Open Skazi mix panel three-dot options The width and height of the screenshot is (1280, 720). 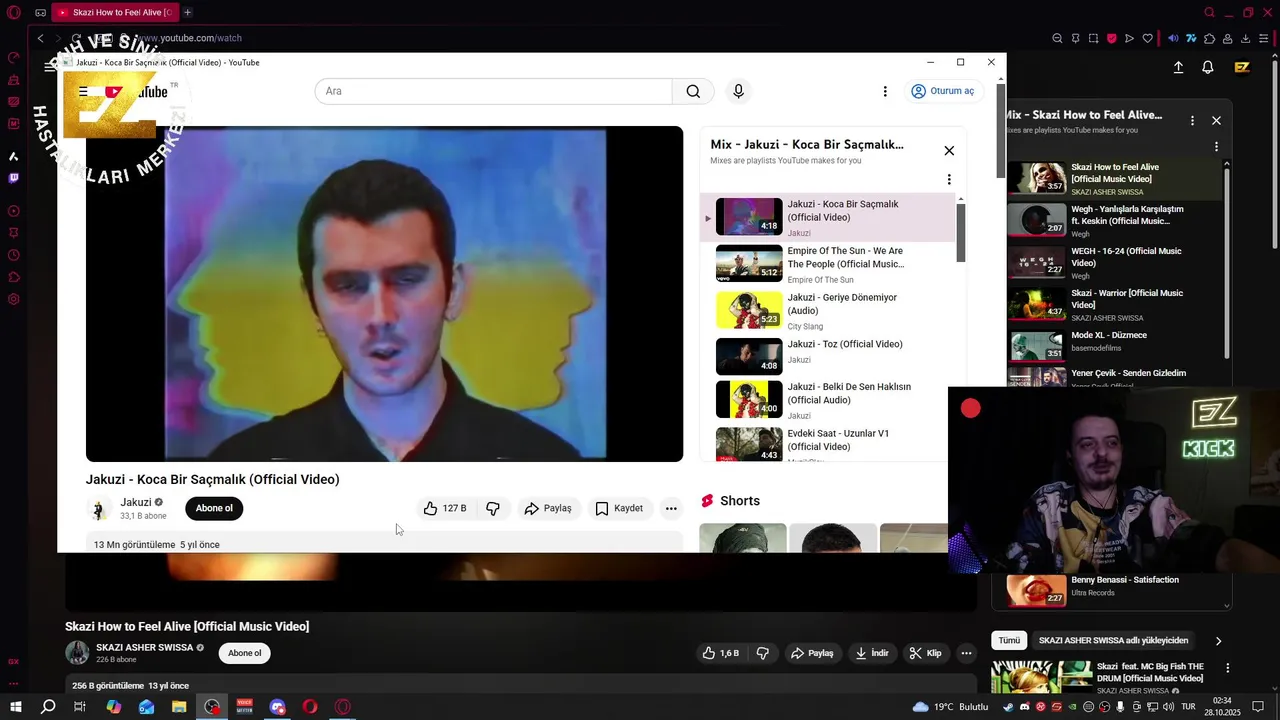click(1192, 120)
